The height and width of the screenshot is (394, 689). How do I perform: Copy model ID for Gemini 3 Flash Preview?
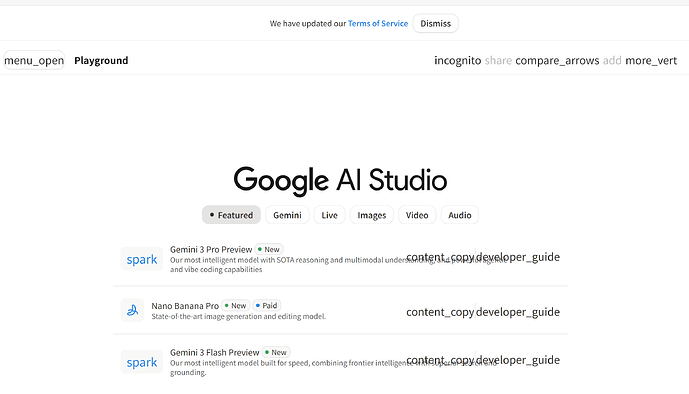(440, 360)
